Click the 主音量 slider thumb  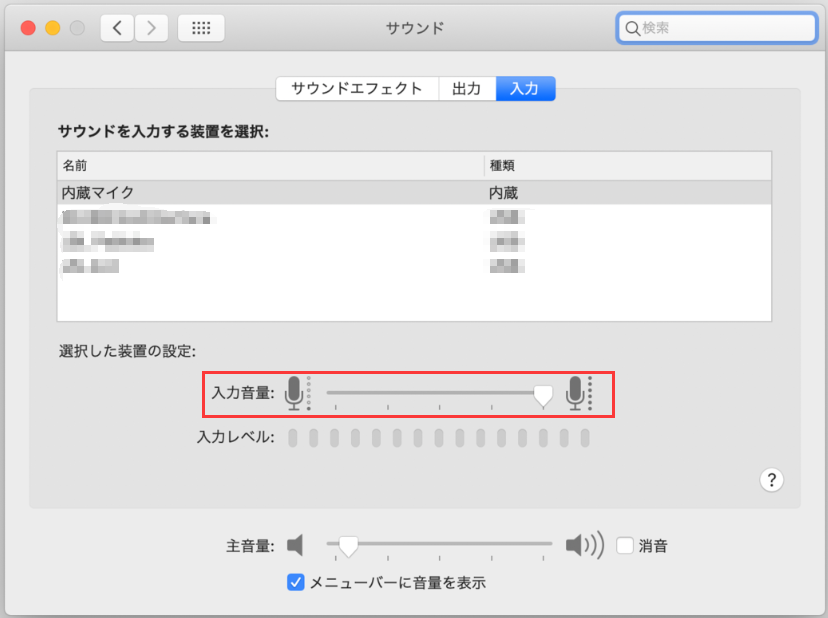click(x=348, y=546)
